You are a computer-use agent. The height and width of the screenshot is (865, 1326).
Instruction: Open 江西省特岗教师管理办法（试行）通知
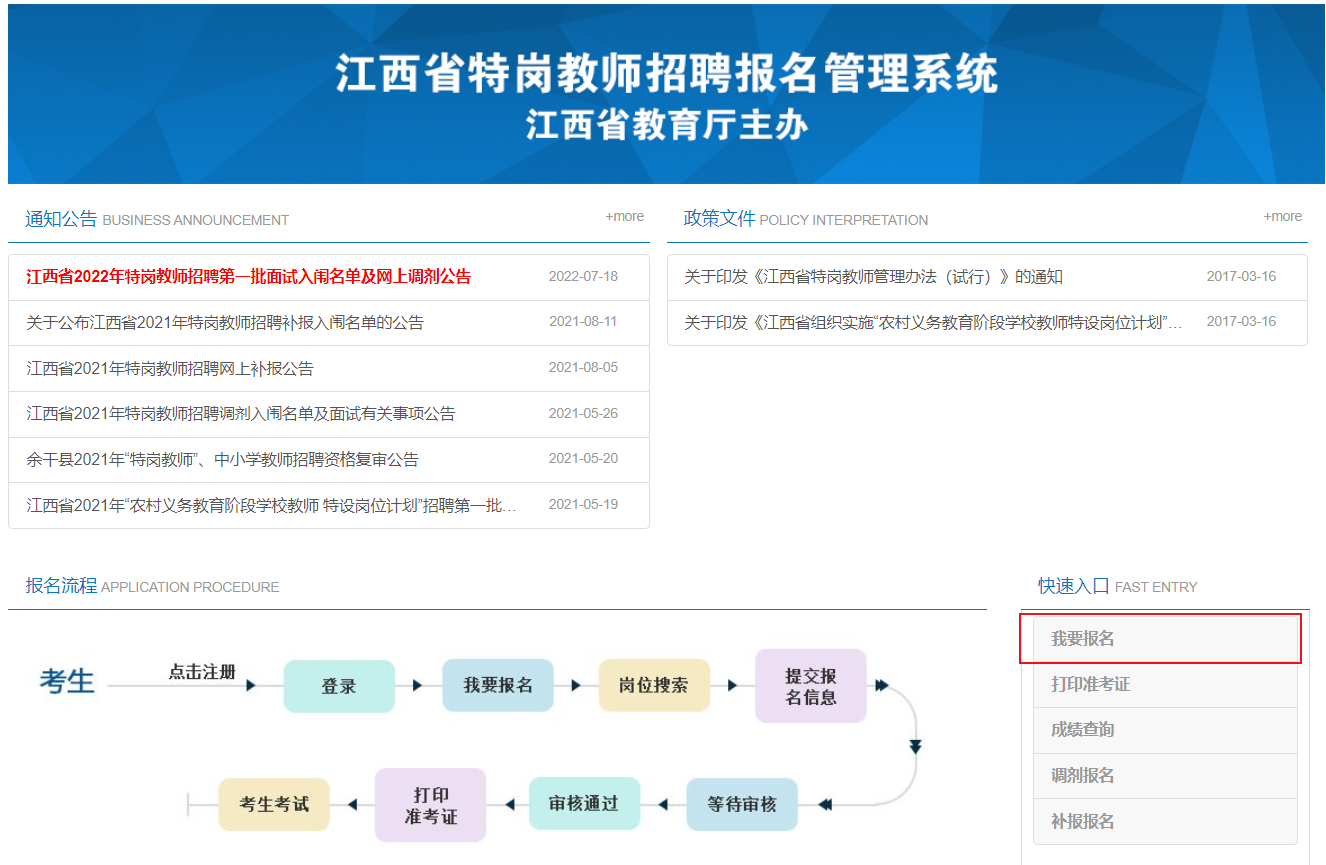873,277
